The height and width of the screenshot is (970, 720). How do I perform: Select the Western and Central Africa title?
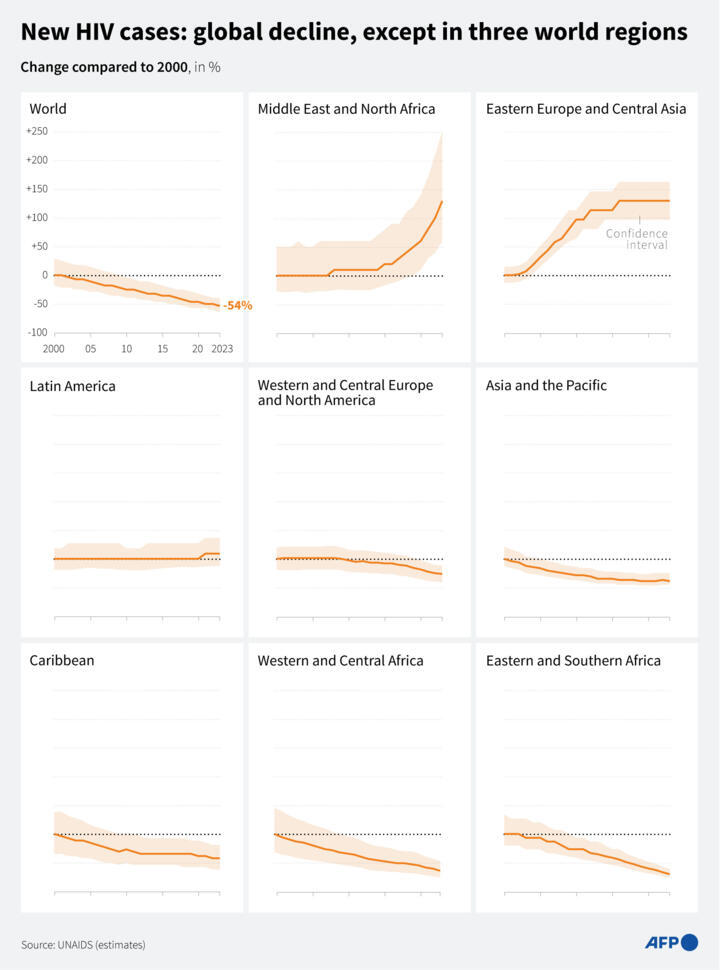(340, 660)
